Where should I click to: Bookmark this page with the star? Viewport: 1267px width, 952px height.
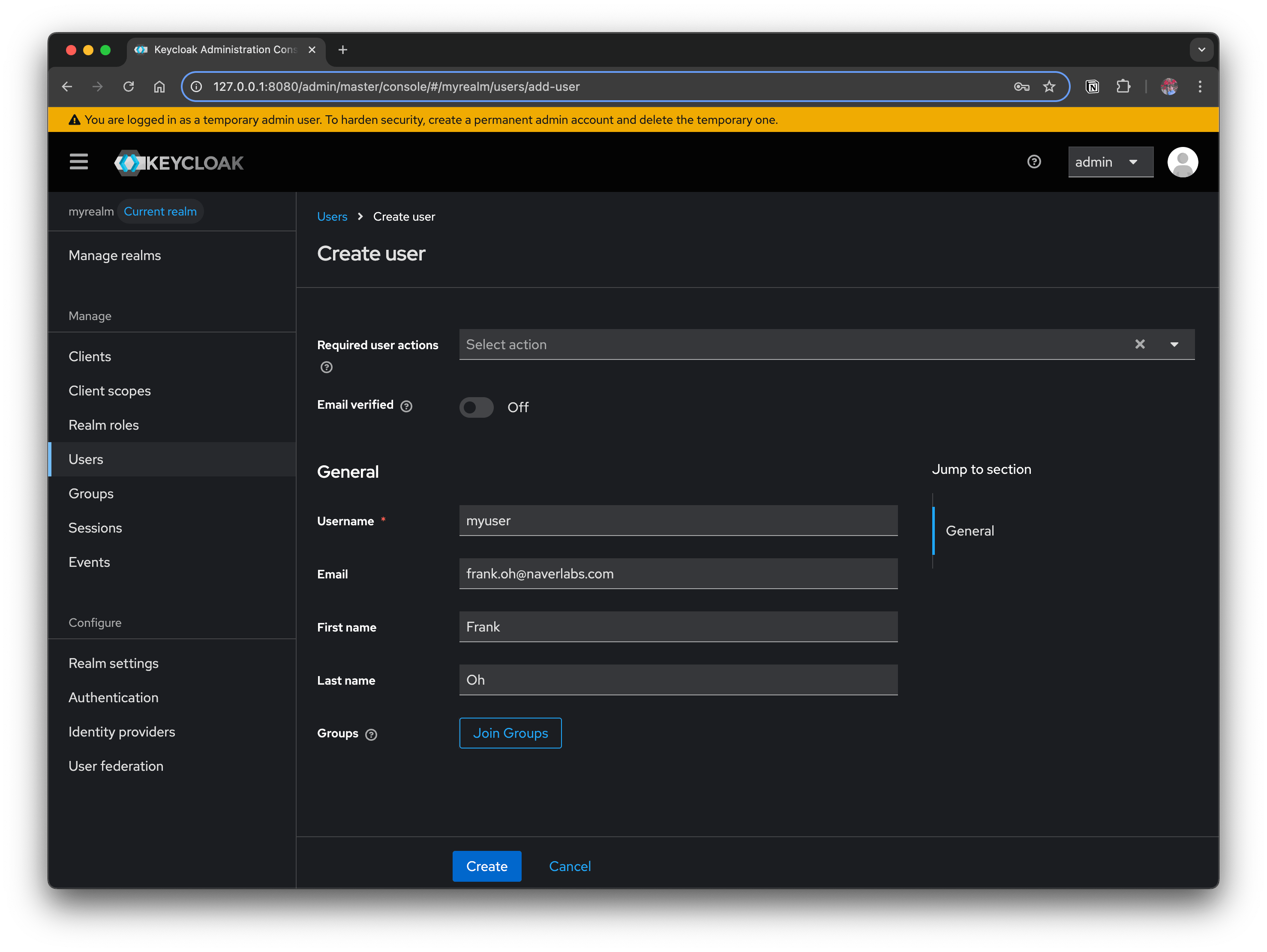(x=1049, y=87)
